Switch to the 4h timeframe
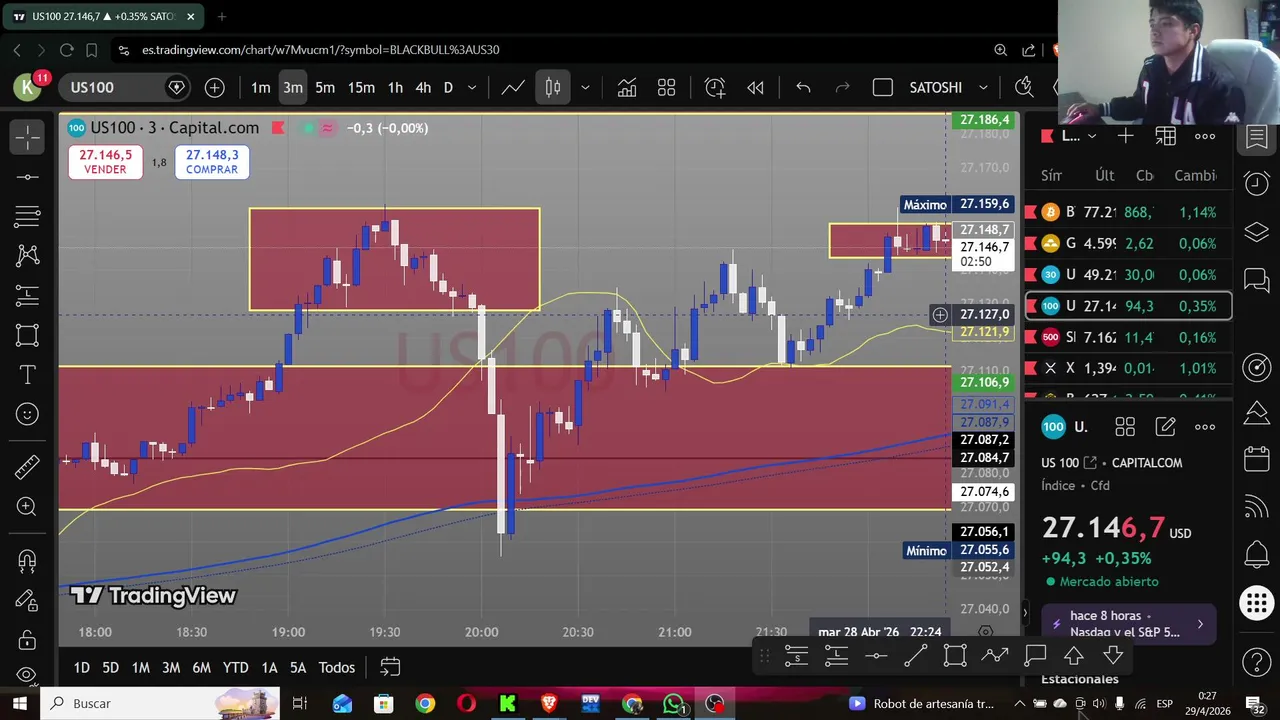The image size is (1280, 720). coord(423,88)
